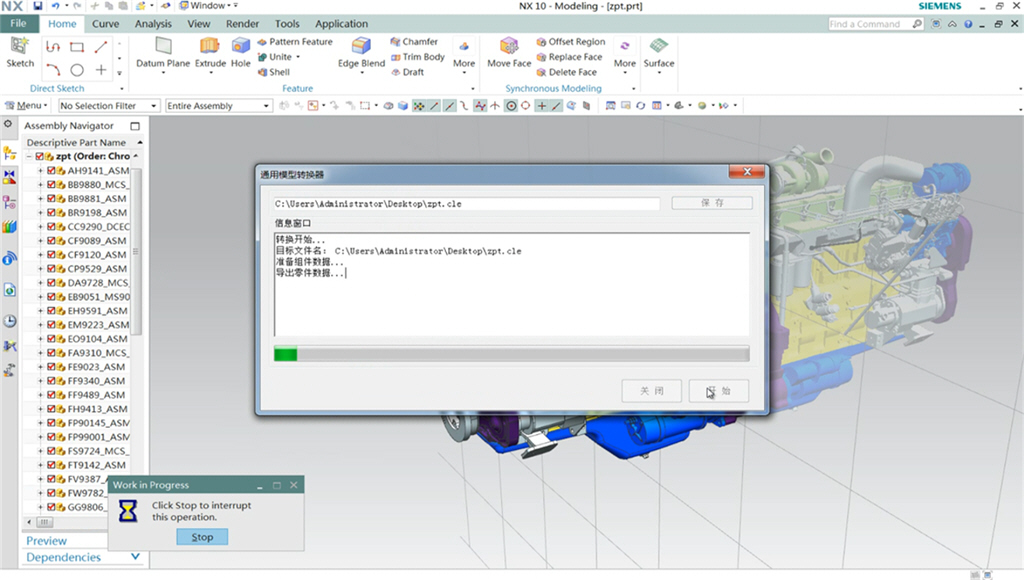
Task: Click the Pattern Feature command
Action: 295,41
